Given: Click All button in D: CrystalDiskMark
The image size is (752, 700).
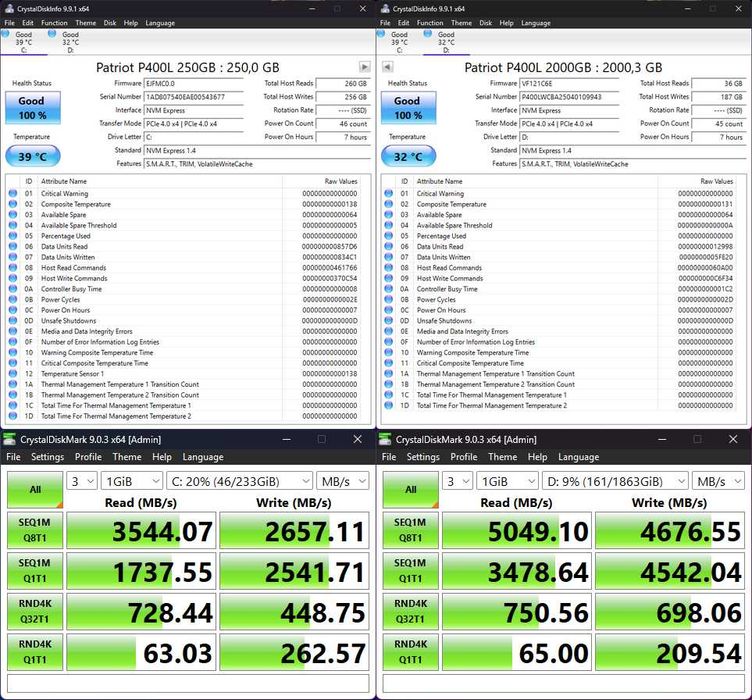Looking at the screenshot, I should point(411,490).
